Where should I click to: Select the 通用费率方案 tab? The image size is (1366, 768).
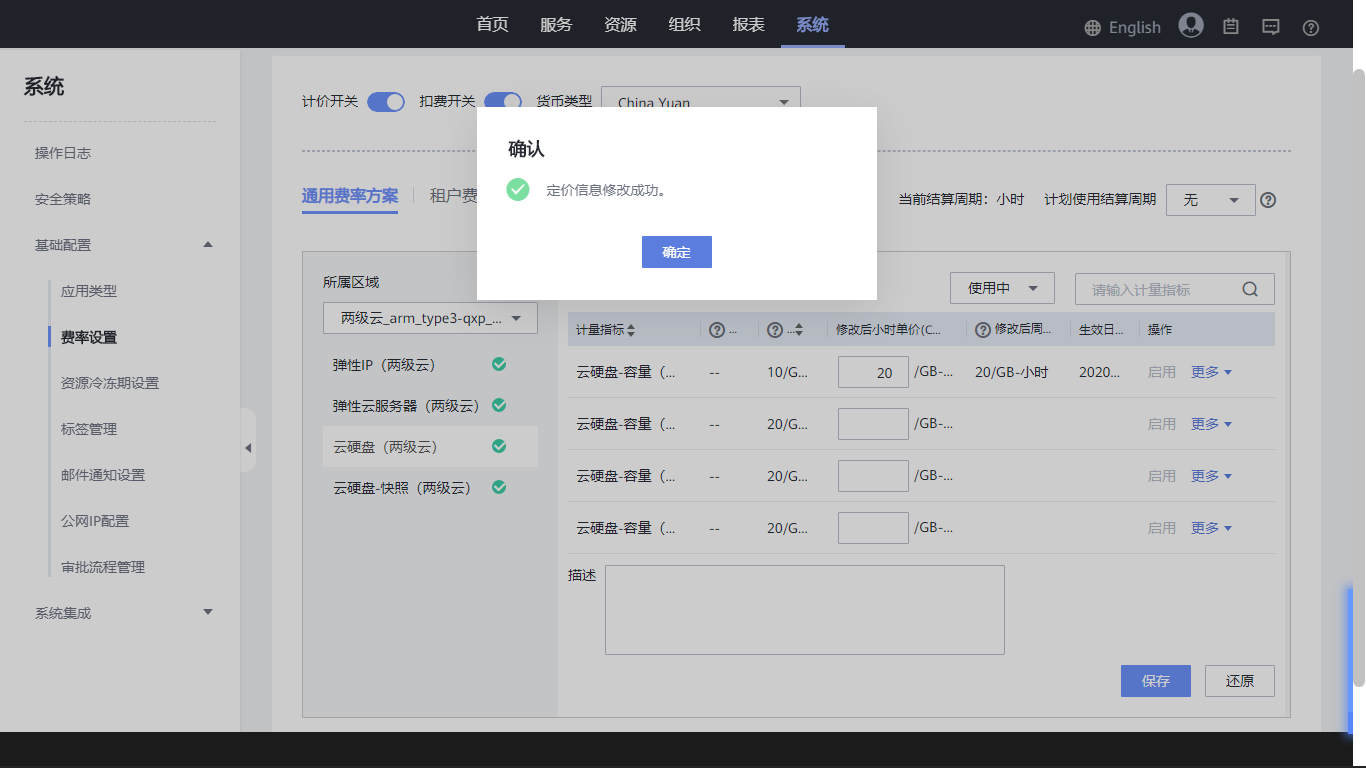[350, 196]
